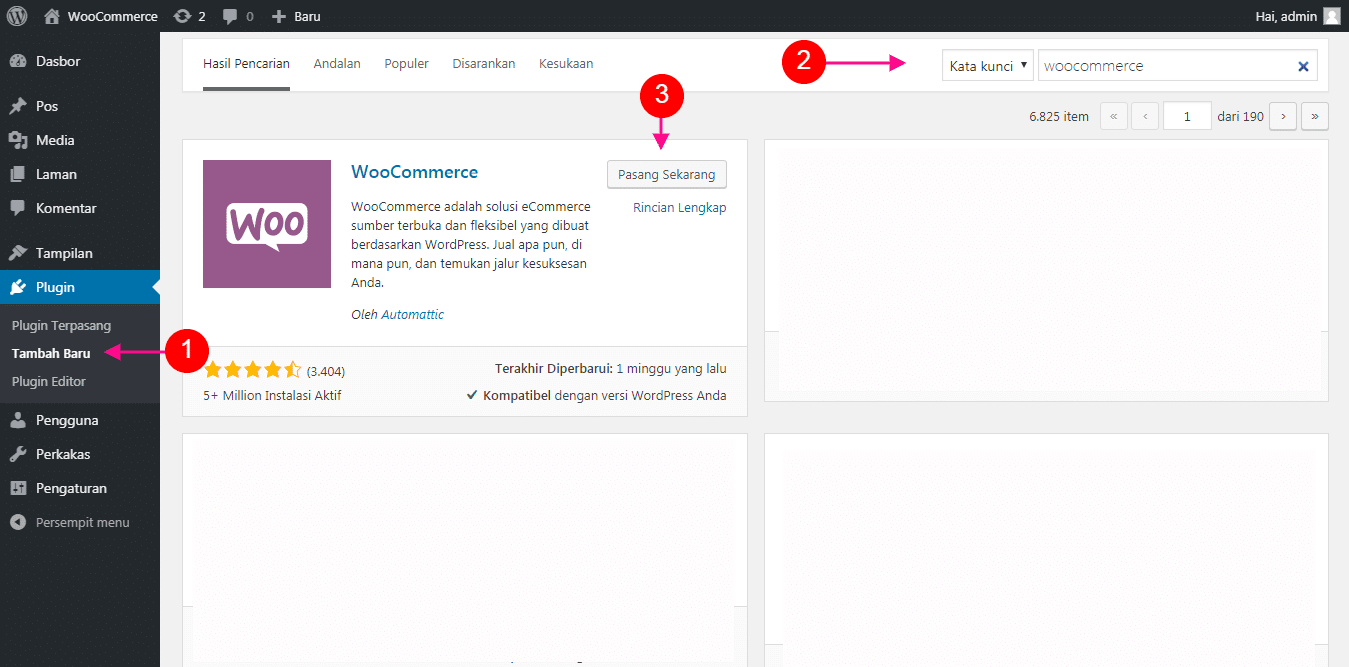Switch to the Kesukaan tab
The width and height of the screenshot is (1349, 667).
[x=566, y=64]
